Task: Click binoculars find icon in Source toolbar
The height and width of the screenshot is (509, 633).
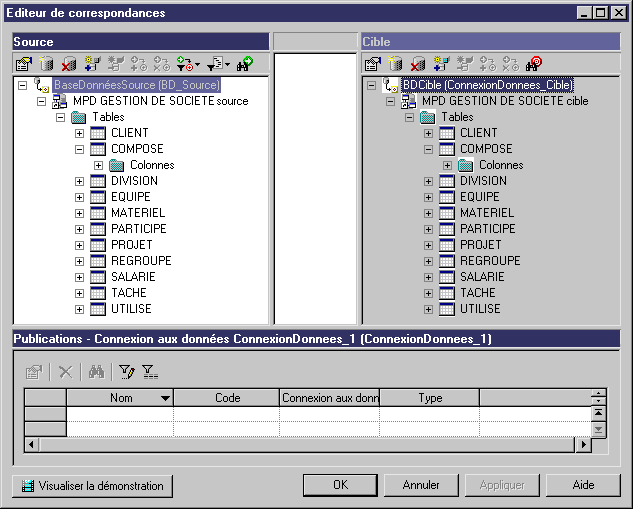Action: coord(245,64)
